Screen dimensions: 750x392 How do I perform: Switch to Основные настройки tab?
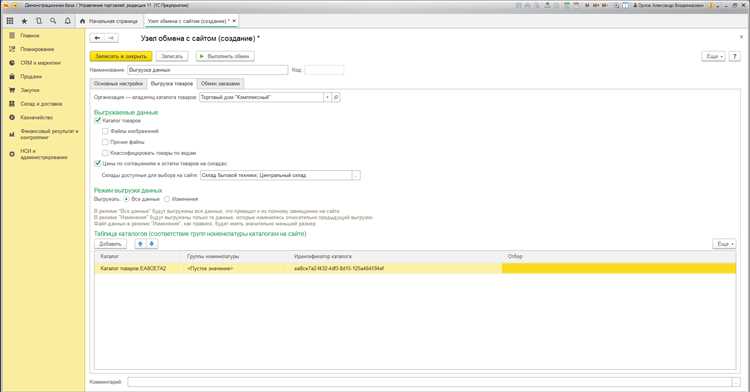[118, 84]
